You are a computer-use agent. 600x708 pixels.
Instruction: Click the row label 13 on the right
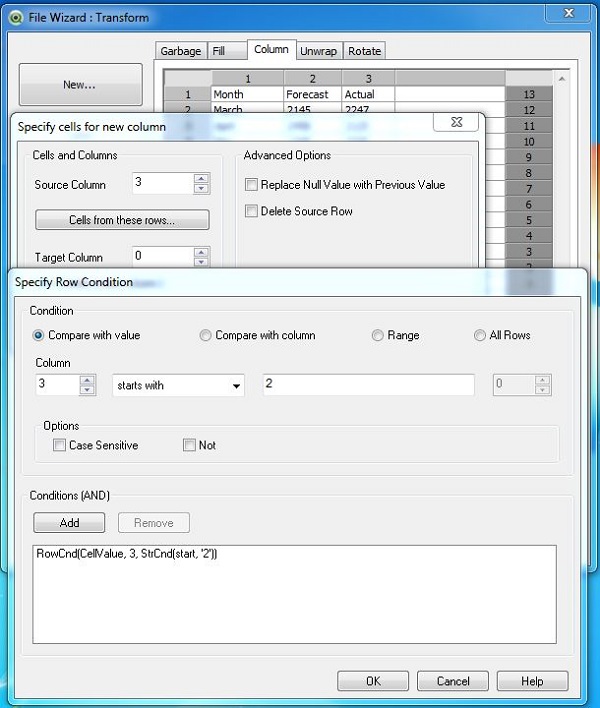(529, 94)
